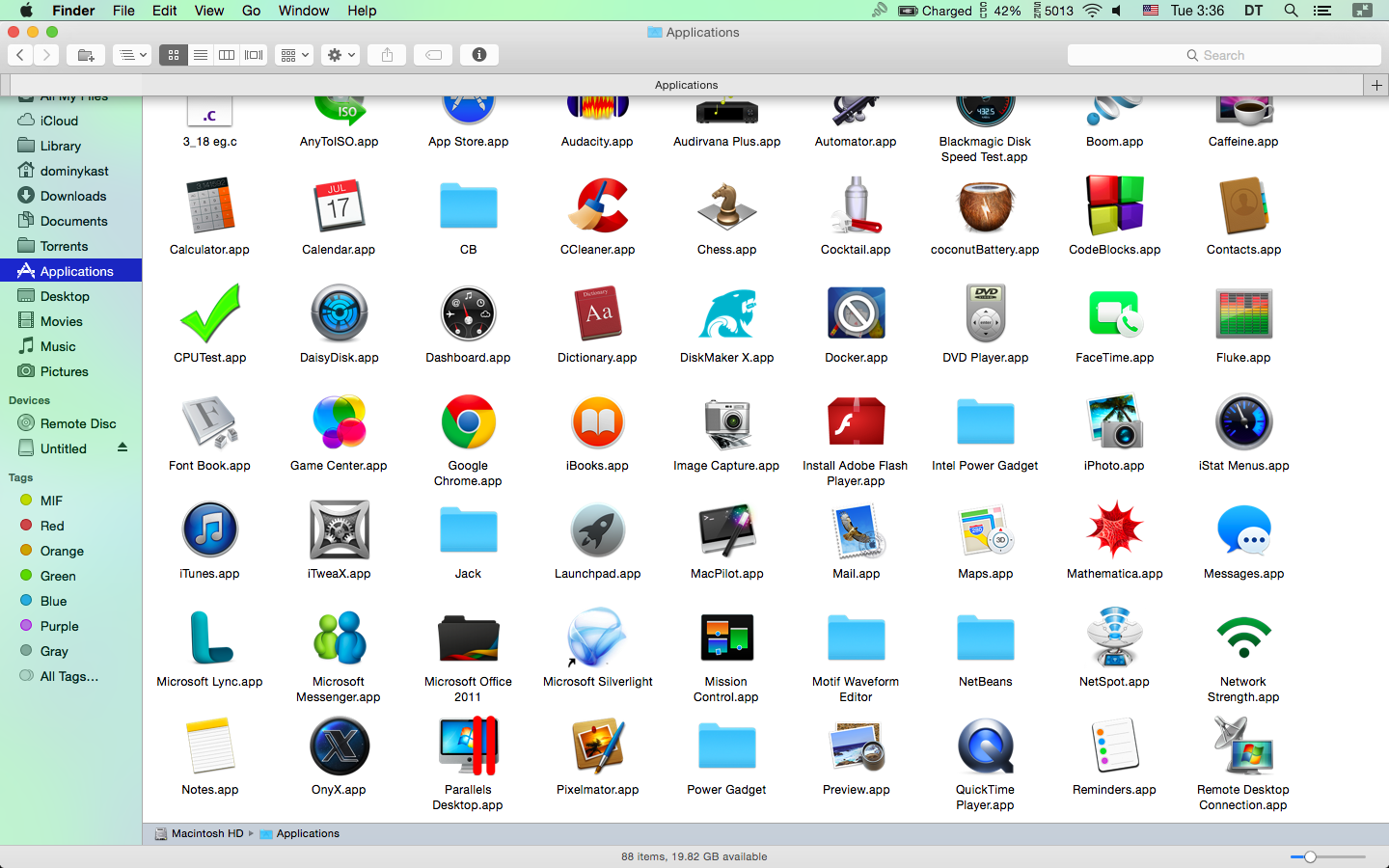Image resolution: width=1389 pixels, height=868 pixels.
Task: Open the path dropdown in toolbar
Action: [x=132, y=55]
